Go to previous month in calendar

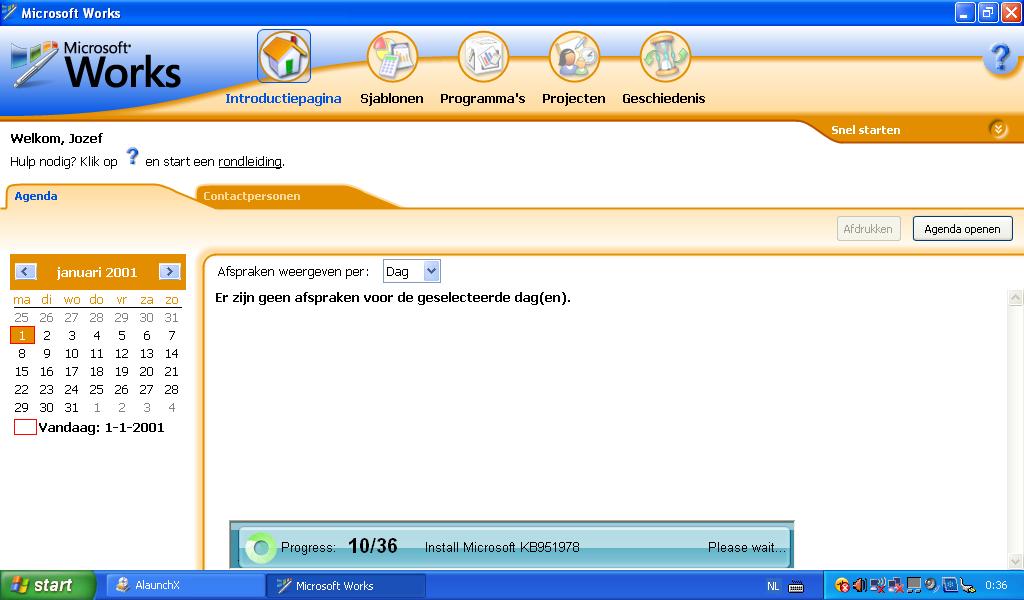point(26,272)
